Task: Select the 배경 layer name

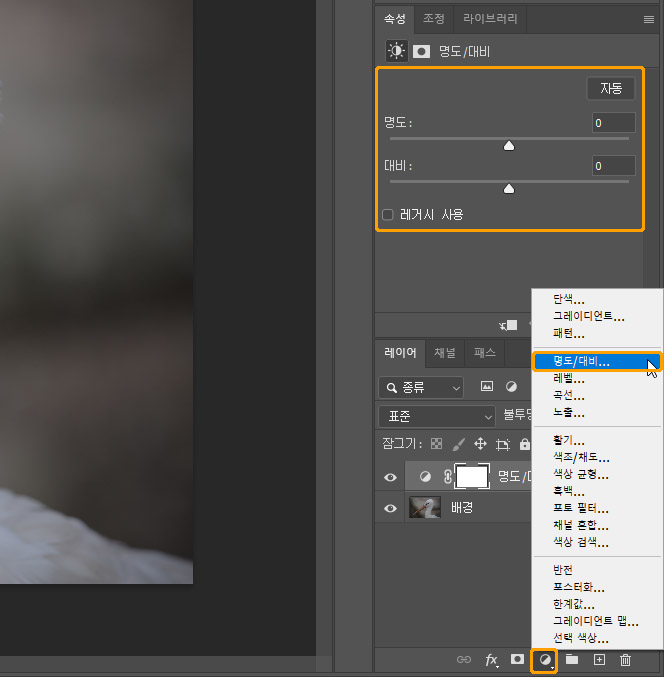Action: (462, 508)
